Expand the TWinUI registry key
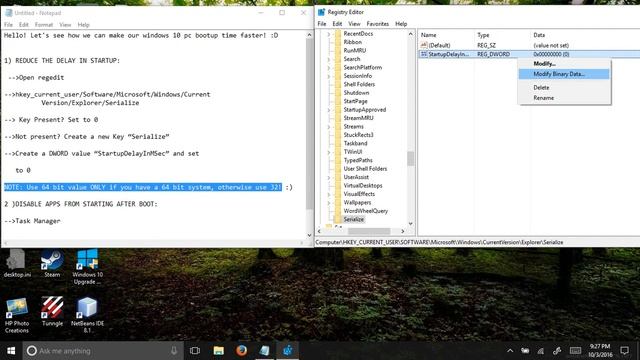The image size is (640, 360). [x=329, y=152]
